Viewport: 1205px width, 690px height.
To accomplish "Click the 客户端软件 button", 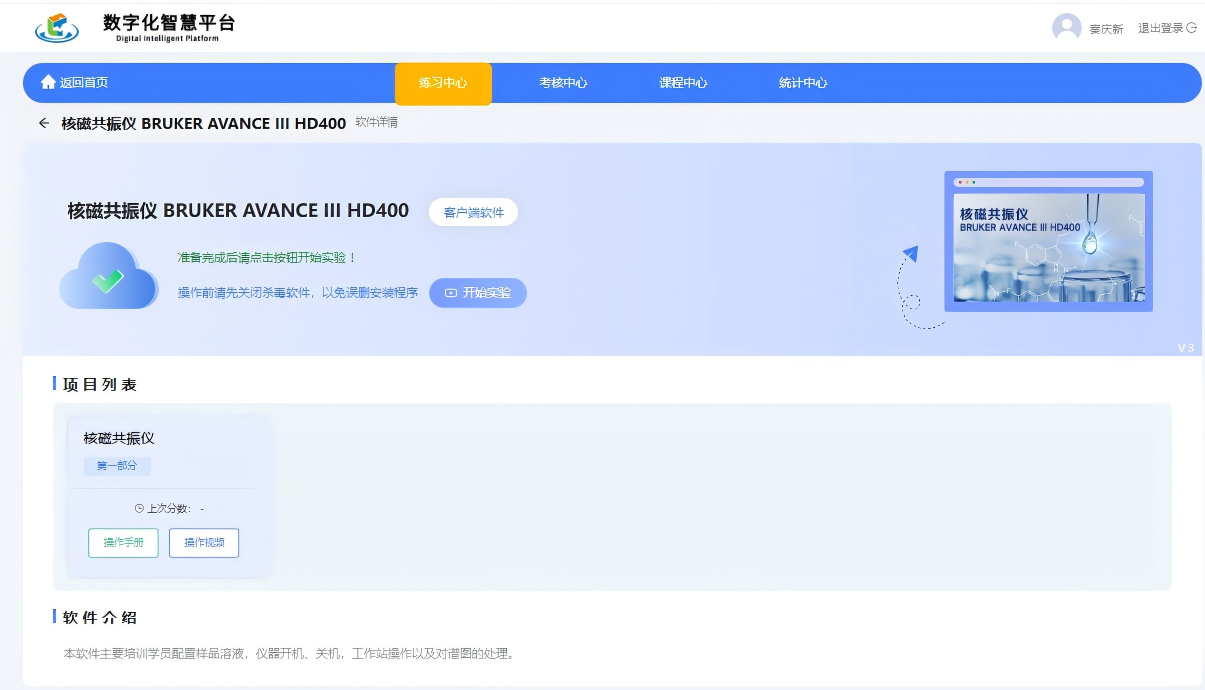I will tap(473, 212).
